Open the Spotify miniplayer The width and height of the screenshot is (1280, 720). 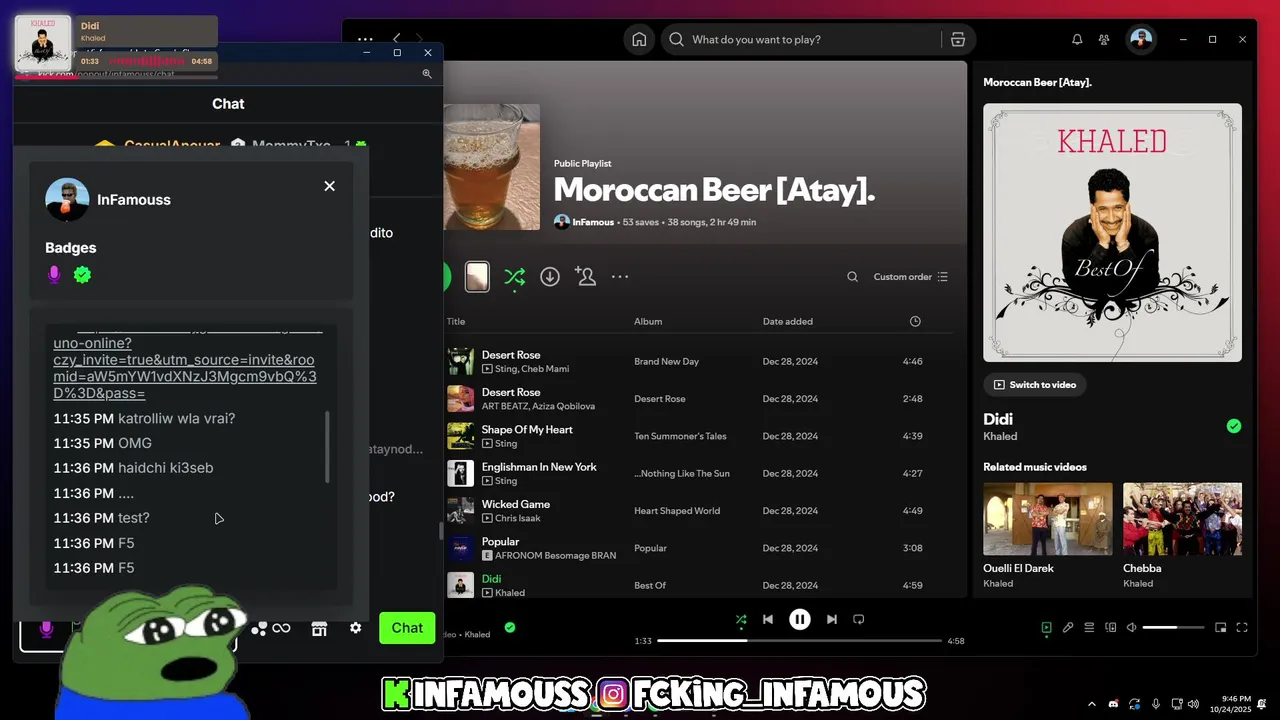(x=1221, y=628)
